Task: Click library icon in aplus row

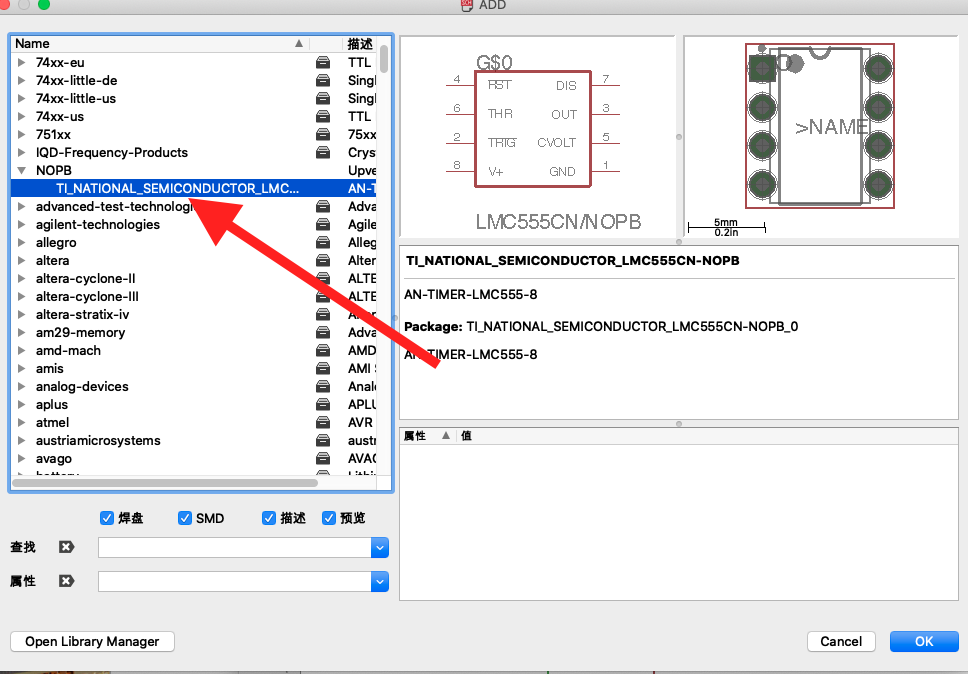Action: (322, 404)
